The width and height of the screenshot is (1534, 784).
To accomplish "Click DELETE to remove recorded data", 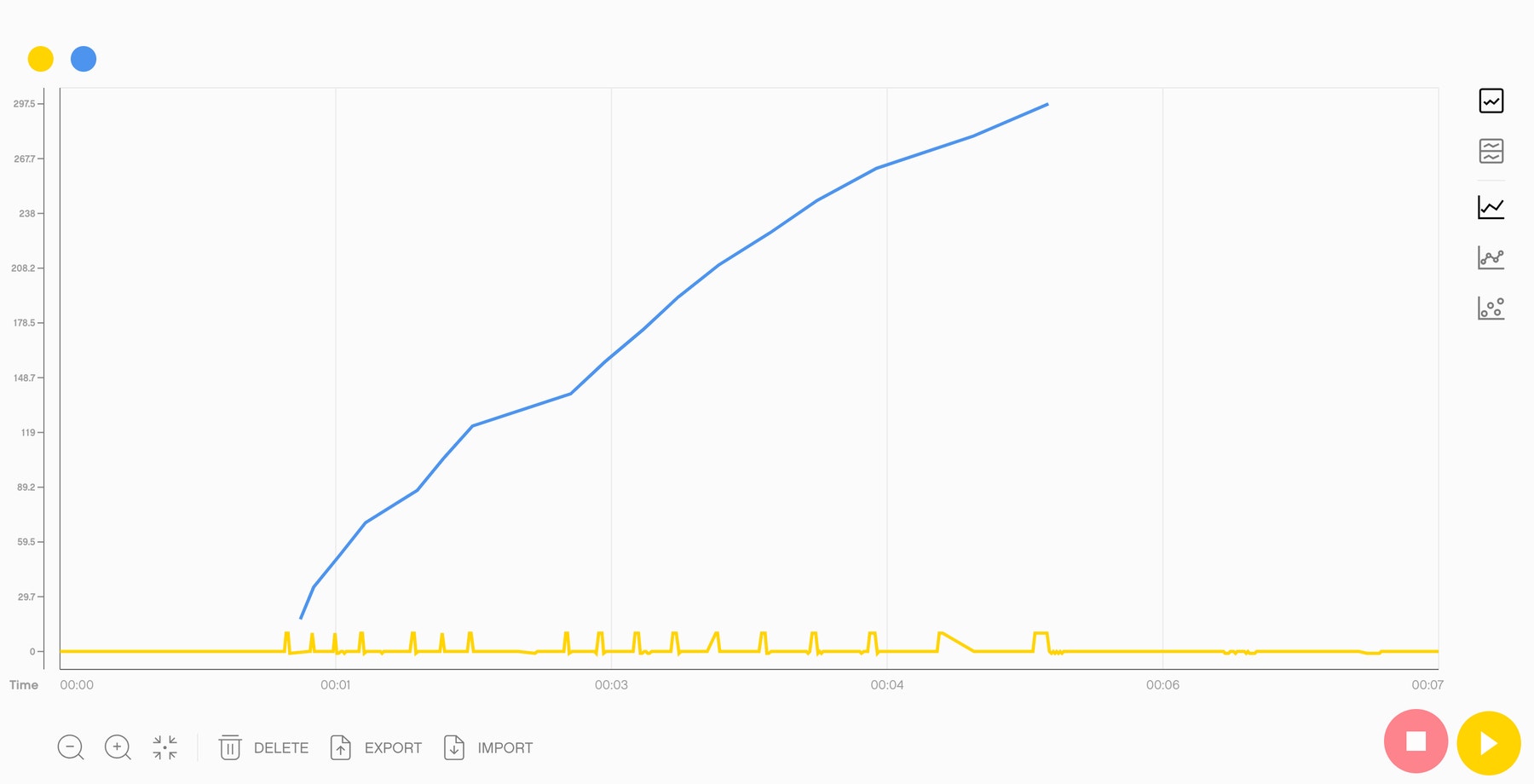I will point(281,747).
